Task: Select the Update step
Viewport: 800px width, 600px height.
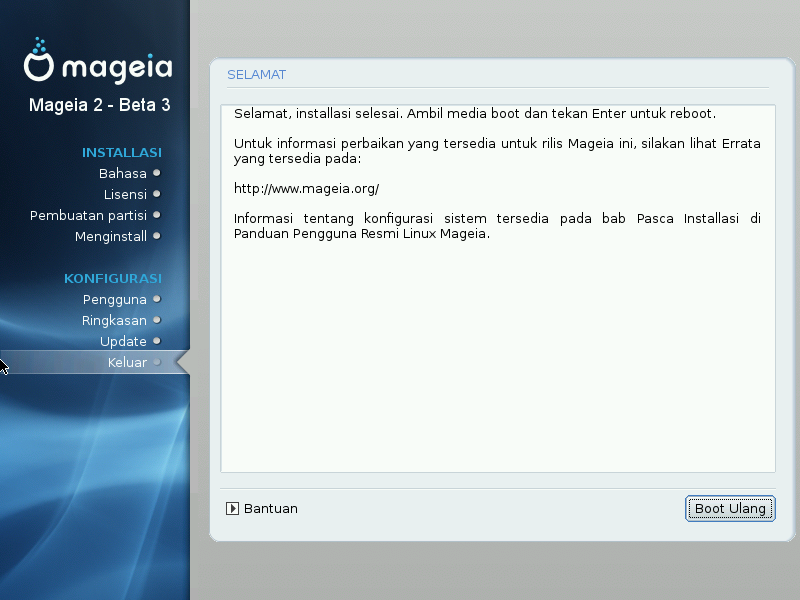Action: [x=123, y=341]
